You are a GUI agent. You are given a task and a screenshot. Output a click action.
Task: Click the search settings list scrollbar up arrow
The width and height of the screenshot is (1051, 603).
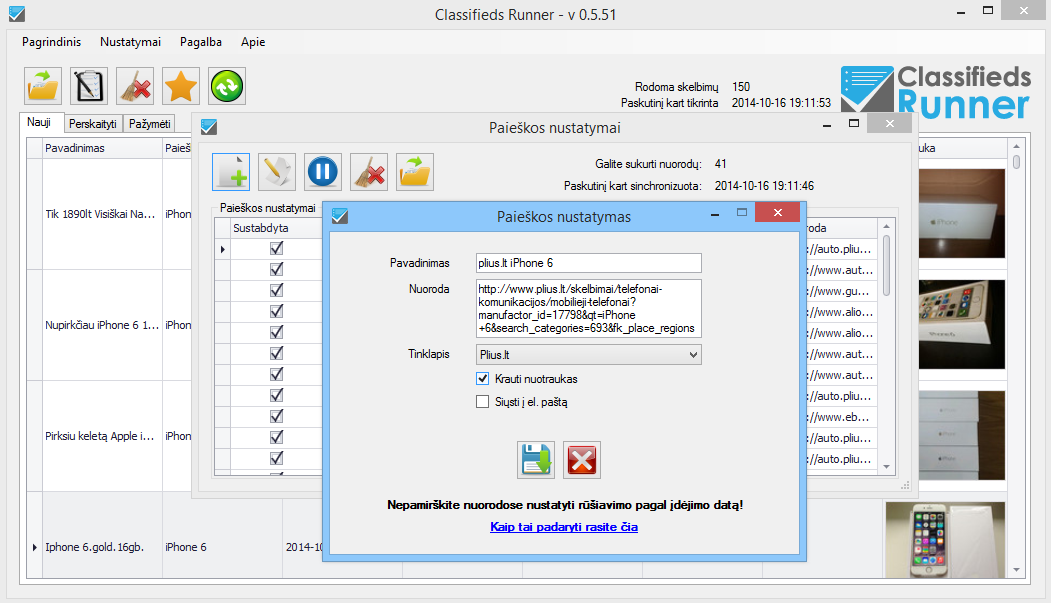coord(886,226)
